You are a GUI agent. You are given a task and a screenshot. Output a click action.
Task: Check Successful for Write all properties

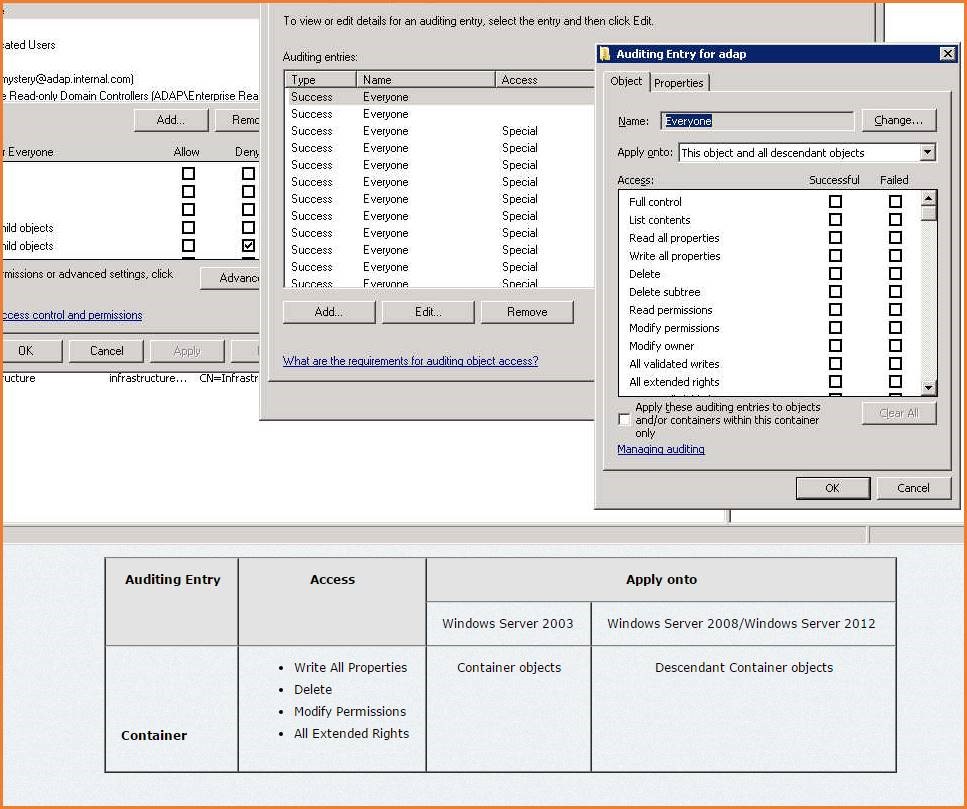[x=835, y=255]
